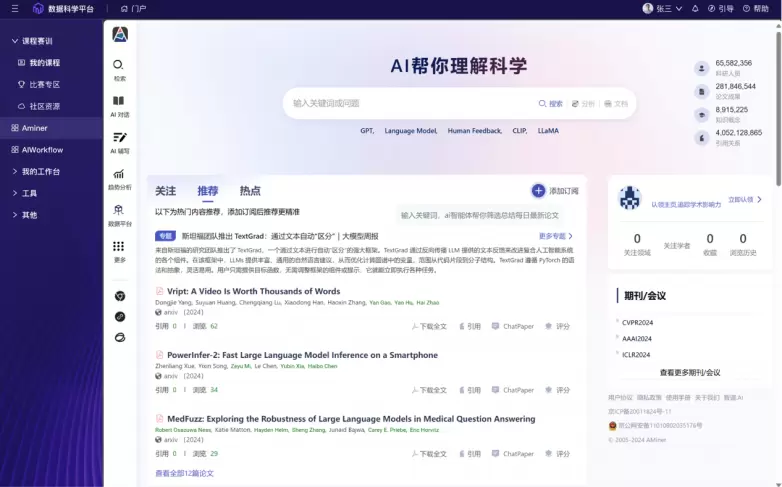Click the 更多 grid icon
Screen dimensions: 782x487
(119, 246)
